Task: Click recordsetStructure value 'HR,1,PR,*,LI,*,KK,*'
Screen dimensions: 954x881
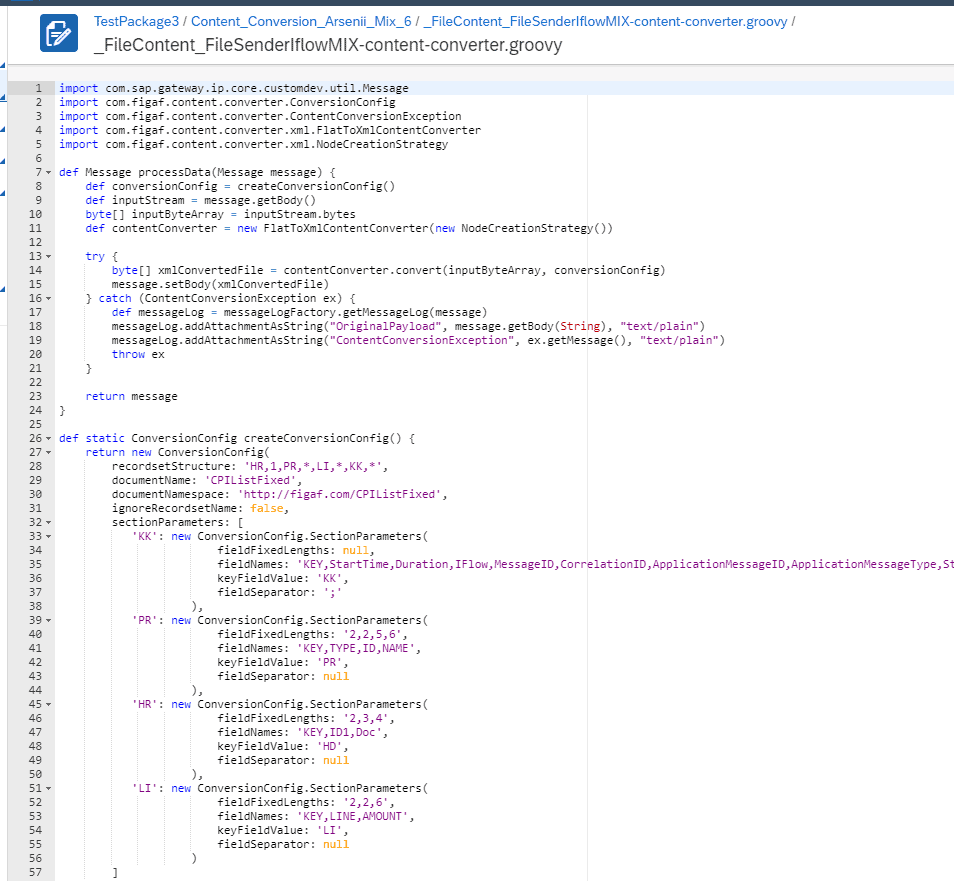Action: [x=313, y=466]
